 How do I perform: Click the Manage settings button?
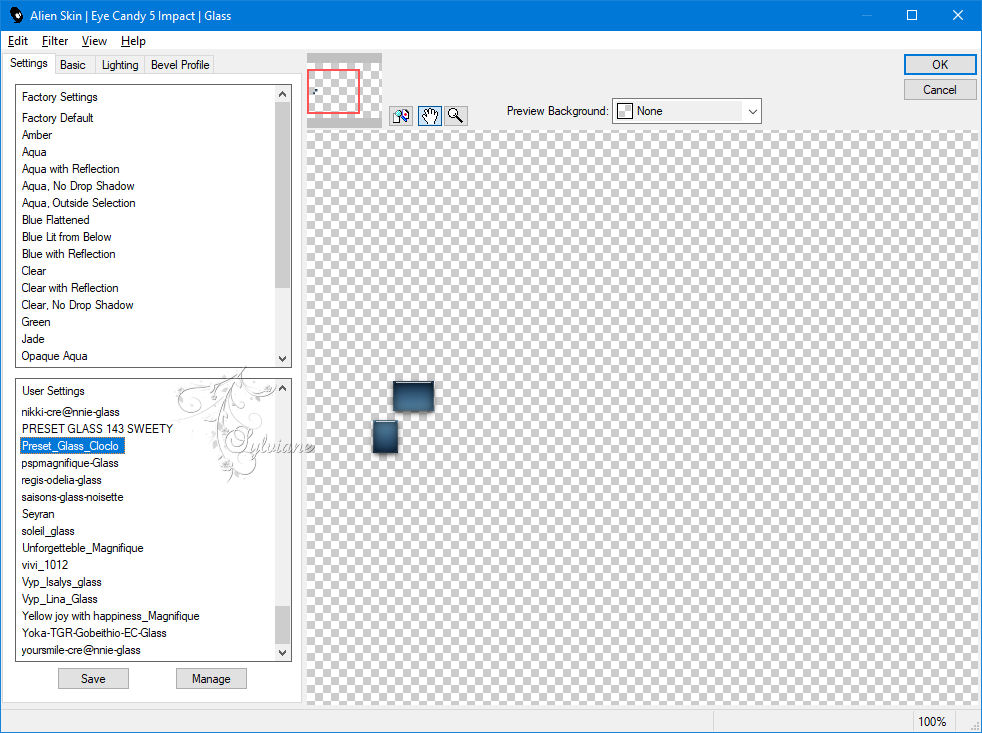tap(211, 678)
